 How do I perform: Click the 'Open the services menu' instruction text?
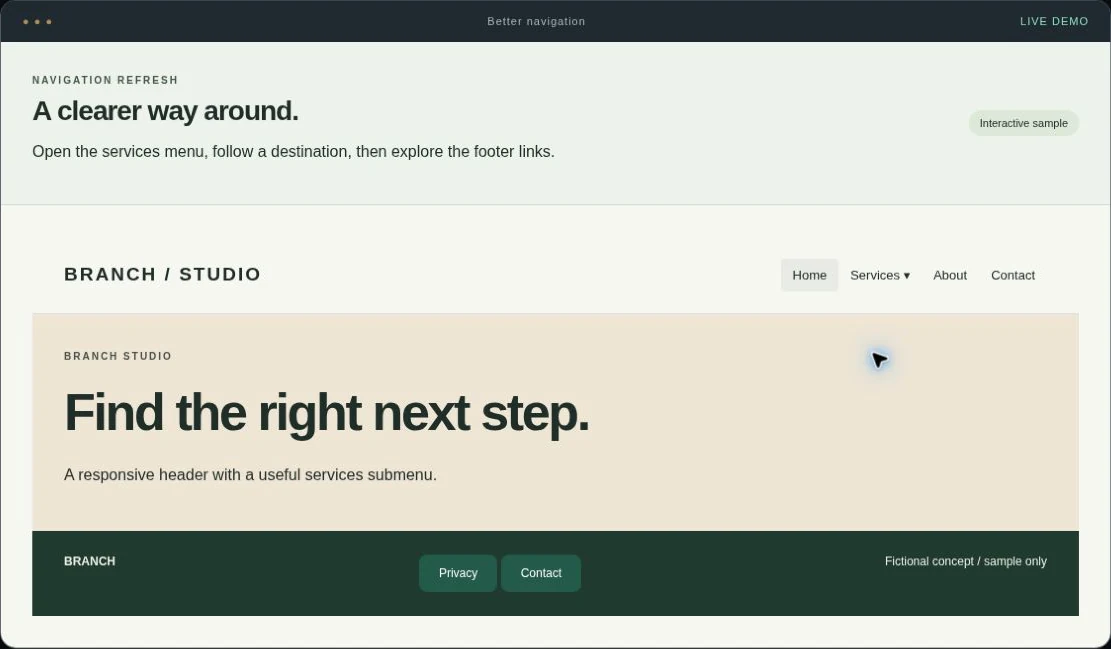pyautogui.click(x=293, y=152)
